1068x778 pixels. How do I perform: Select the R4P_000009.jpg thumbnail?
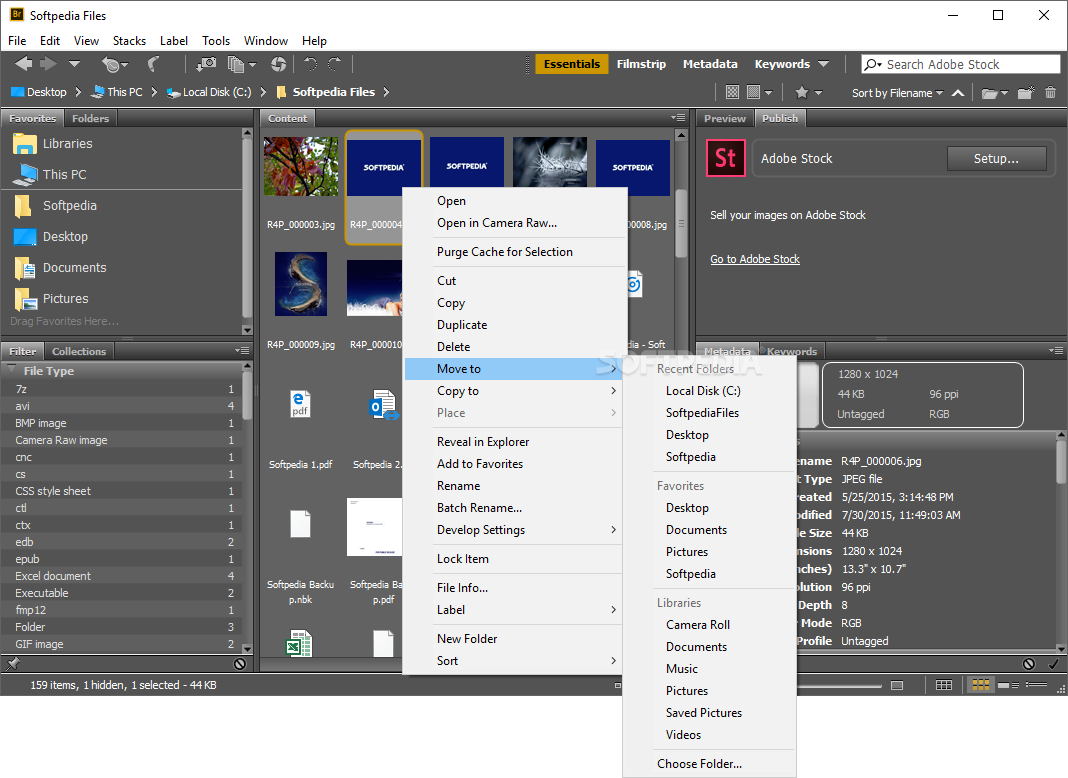300,284
